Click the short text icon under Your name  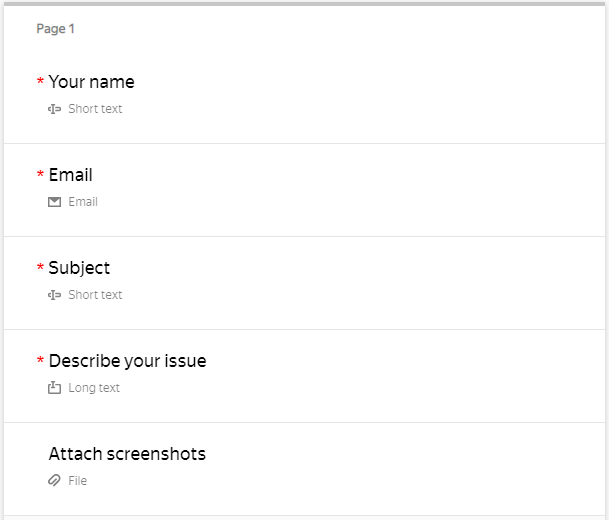(x=55, y=109)
